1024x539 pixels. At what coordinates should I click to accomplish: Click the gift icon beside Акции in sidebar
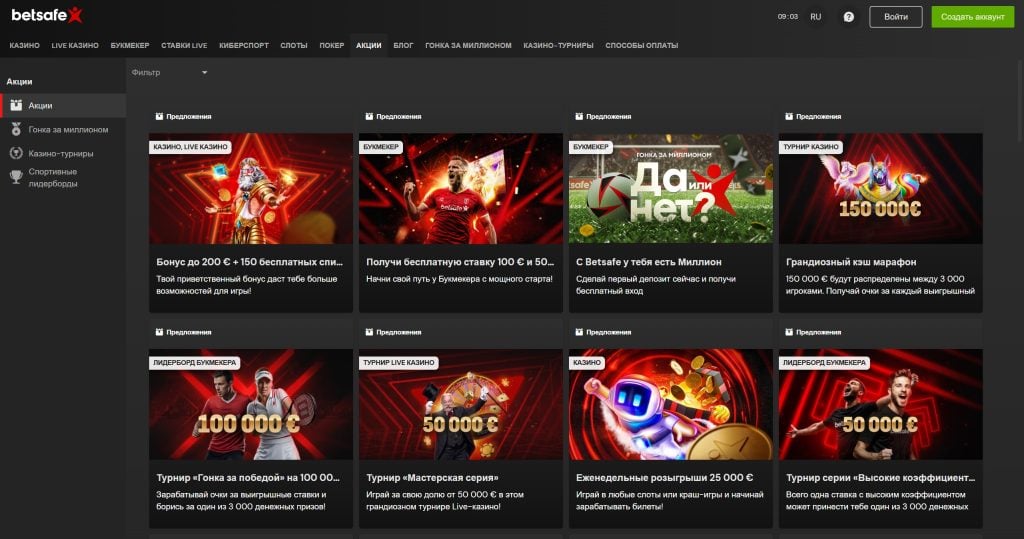(x=16, y=105)
